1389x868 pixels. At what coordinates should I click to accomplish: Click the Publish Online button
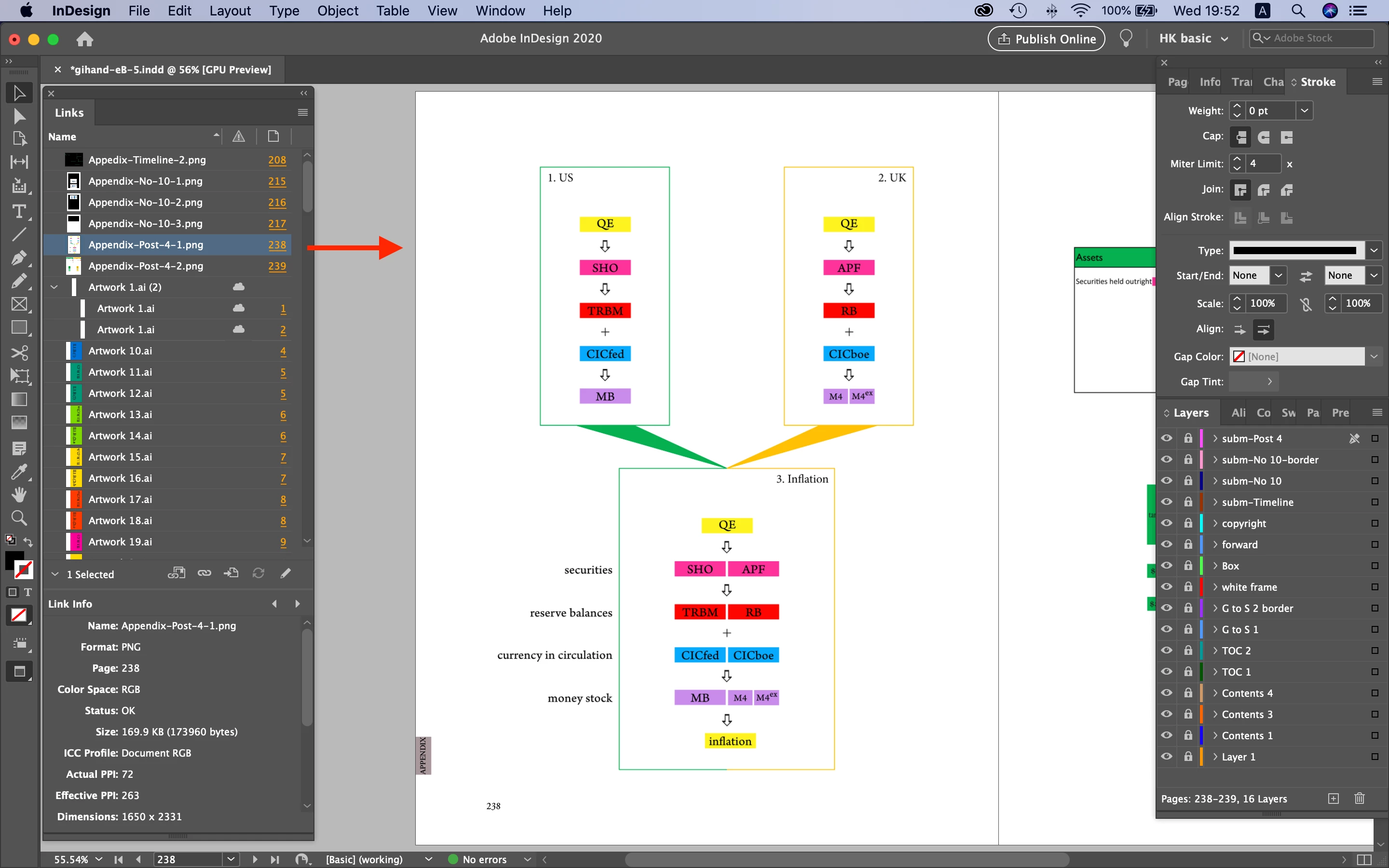(x=1046, y=39)
